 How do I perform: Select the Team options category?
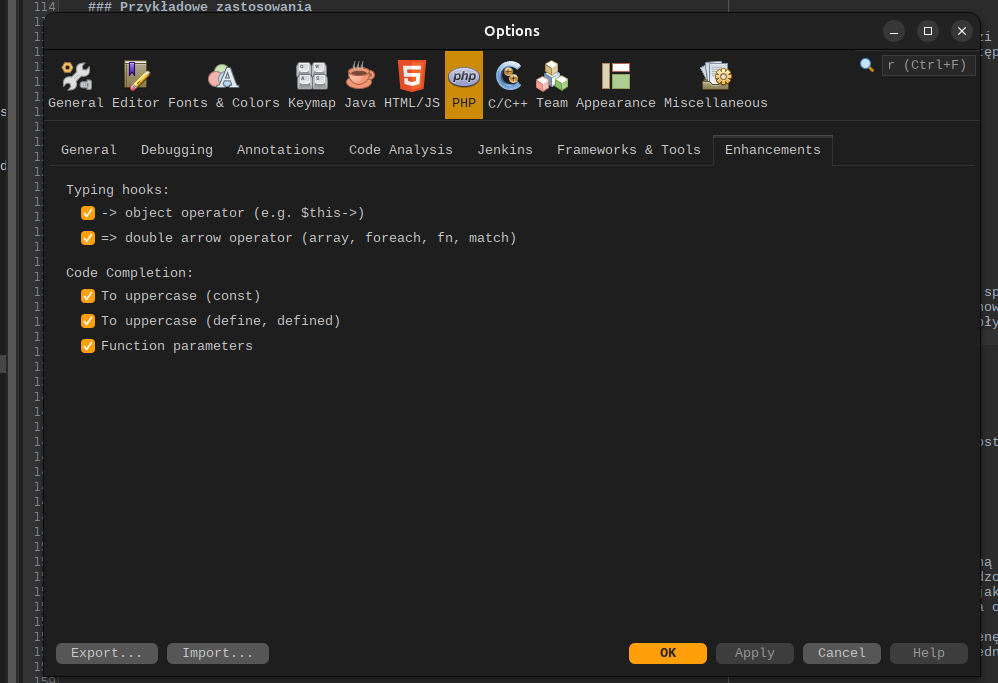coord(552,85)
